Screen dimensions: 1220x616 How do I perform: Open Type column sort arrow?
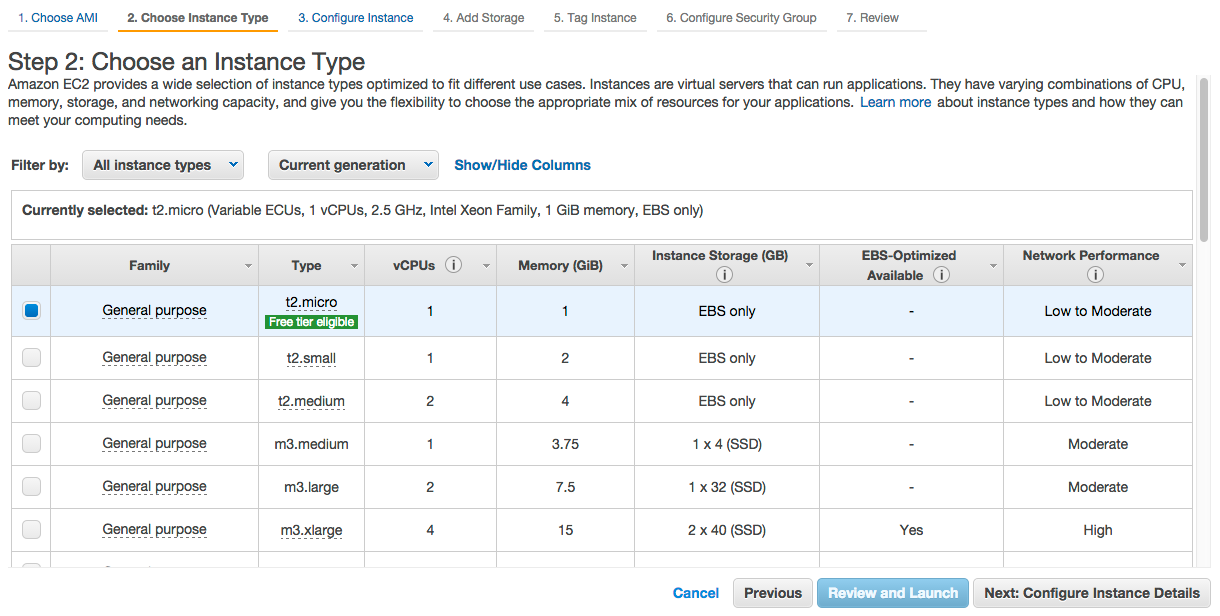pos(354,266)
